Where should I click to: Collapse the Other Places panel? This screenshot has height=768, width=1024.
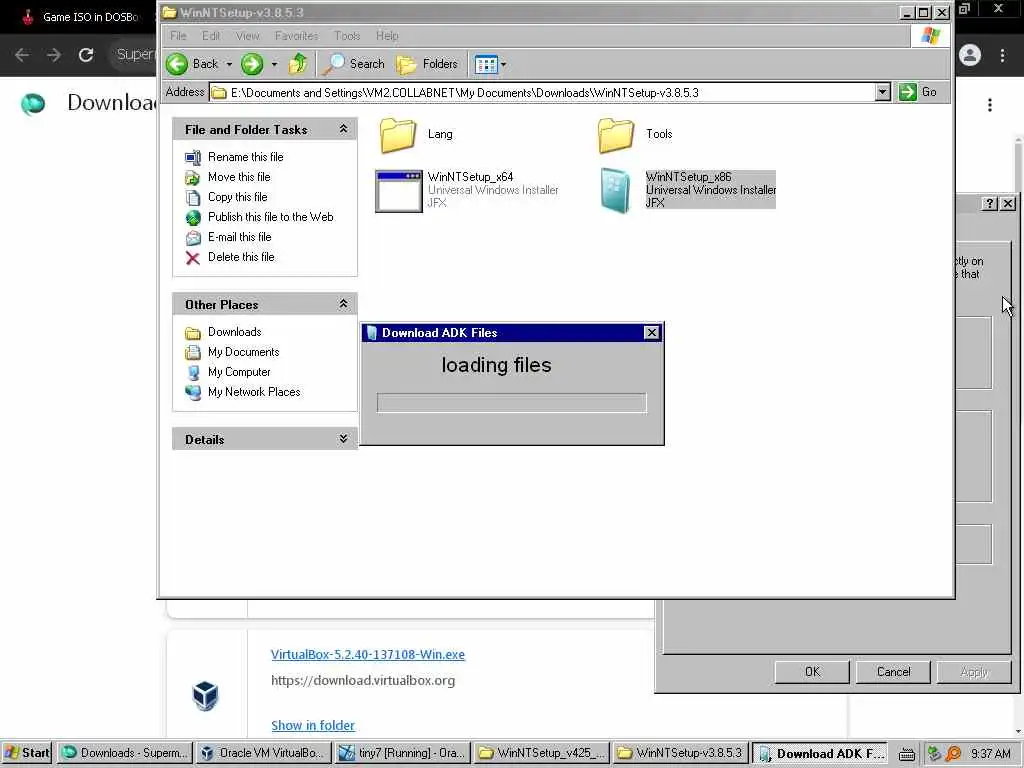click(x=343, y=304)
